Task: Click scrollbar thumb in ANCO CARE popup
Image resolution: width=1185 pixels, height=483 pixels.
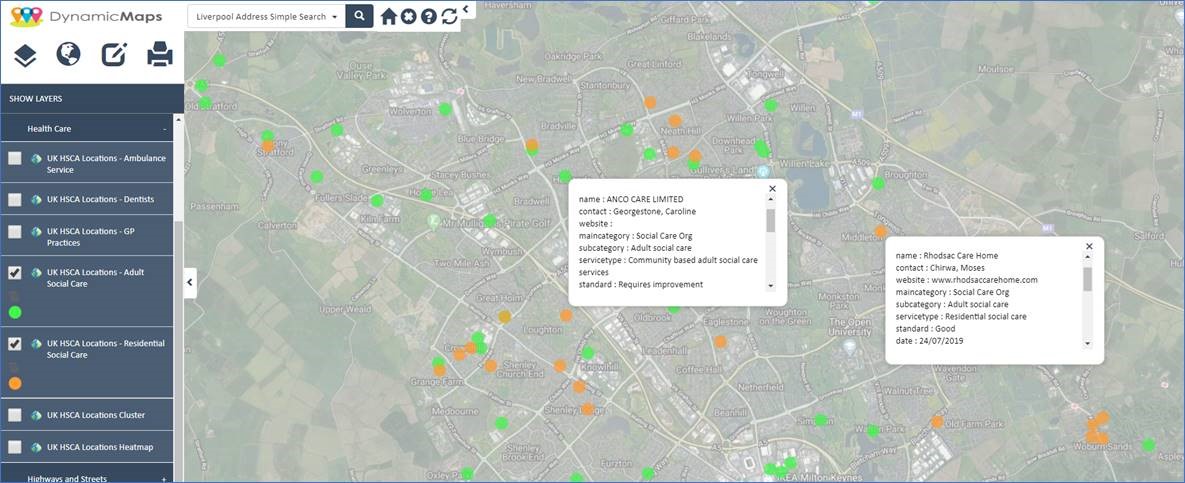Action: pyautogui.click(x=771, y=221)
